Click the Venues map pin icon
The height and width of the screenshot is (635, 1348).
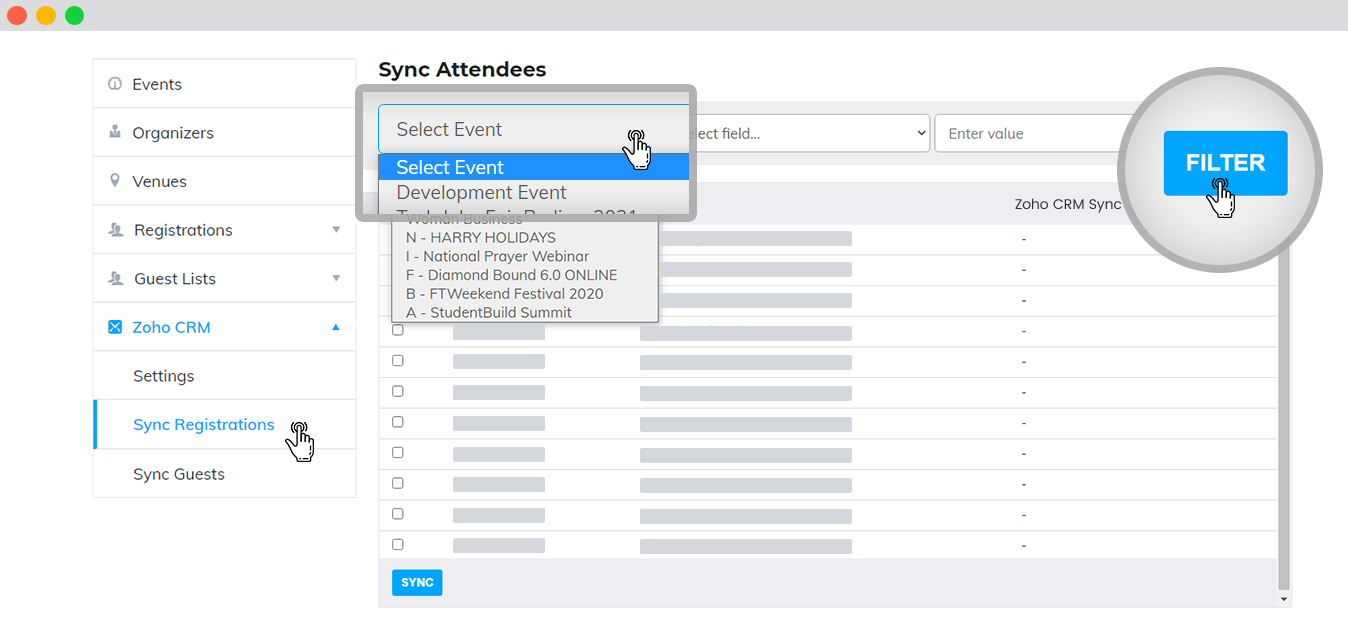tap(115, 181)
